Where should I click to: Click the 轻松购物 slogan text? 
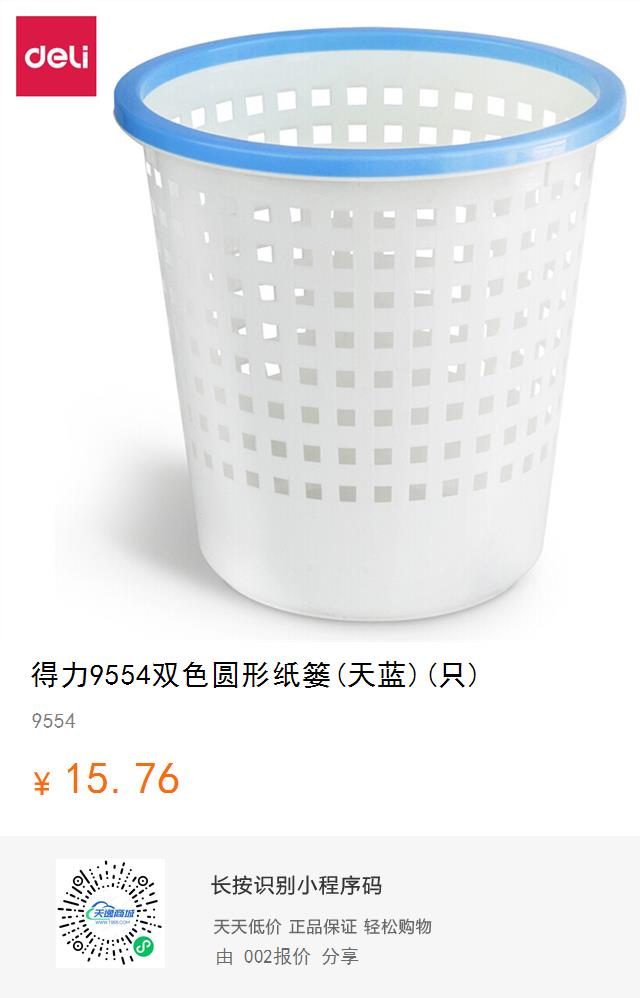398,926
